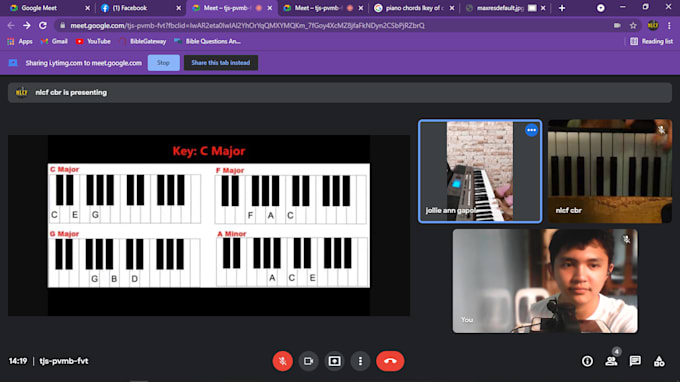
Task: Open the Gmail bookmark
Action: [x=54, y=41]
